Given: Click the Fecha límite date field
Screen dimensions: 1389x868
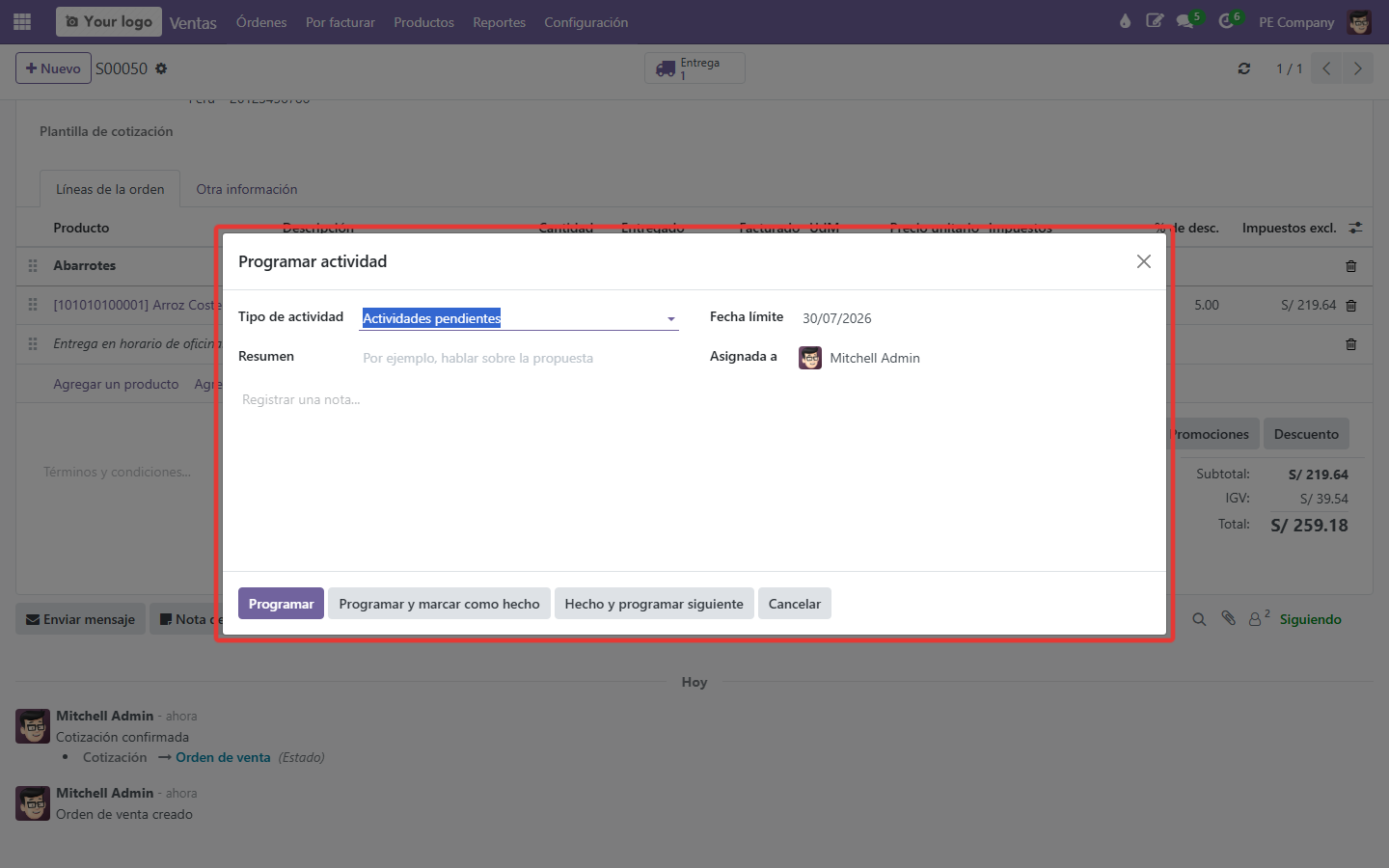Looking at the screenshot, I should [x=974, y=318].
